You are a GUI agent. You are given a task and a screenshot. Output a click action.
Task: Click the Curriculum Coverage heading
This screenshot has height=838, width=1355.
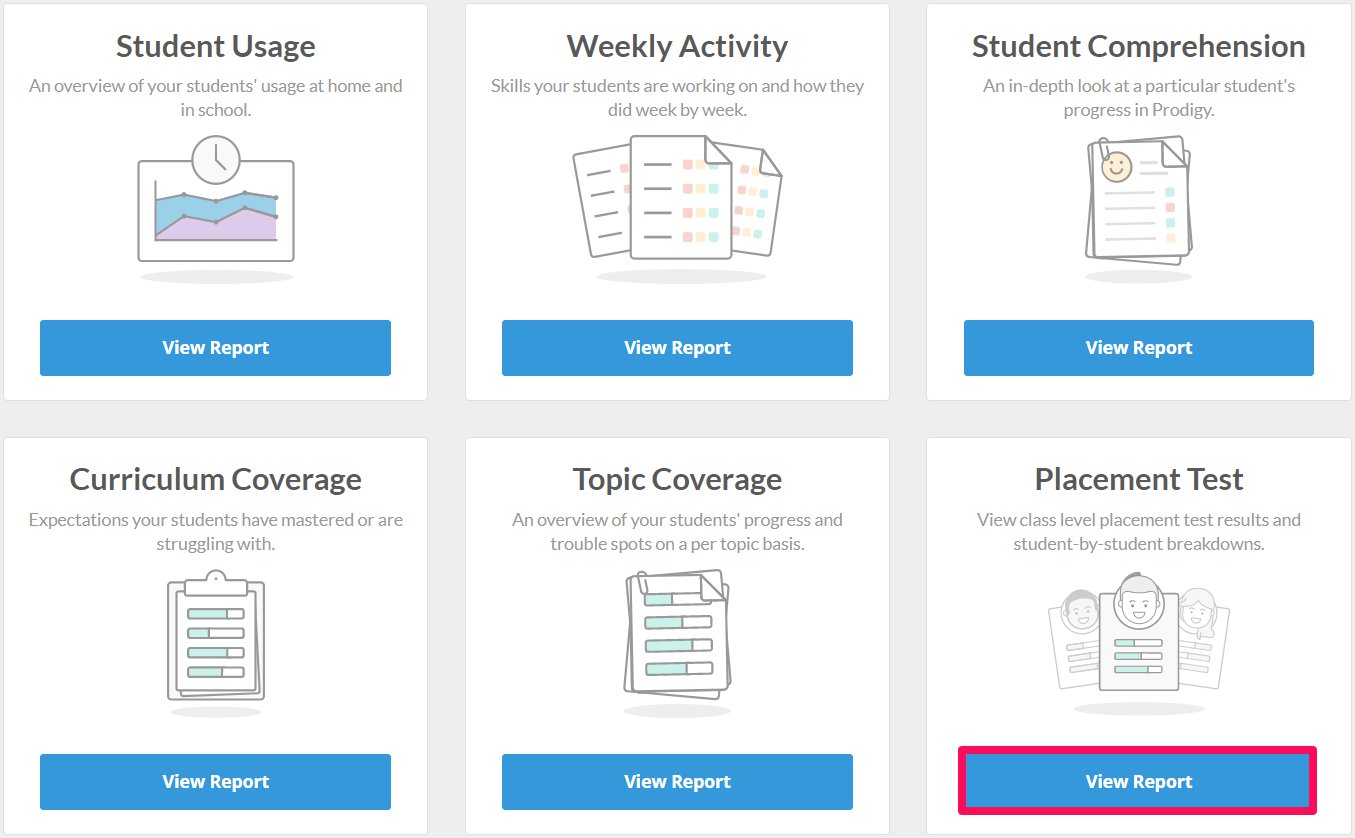pos(215,479)
